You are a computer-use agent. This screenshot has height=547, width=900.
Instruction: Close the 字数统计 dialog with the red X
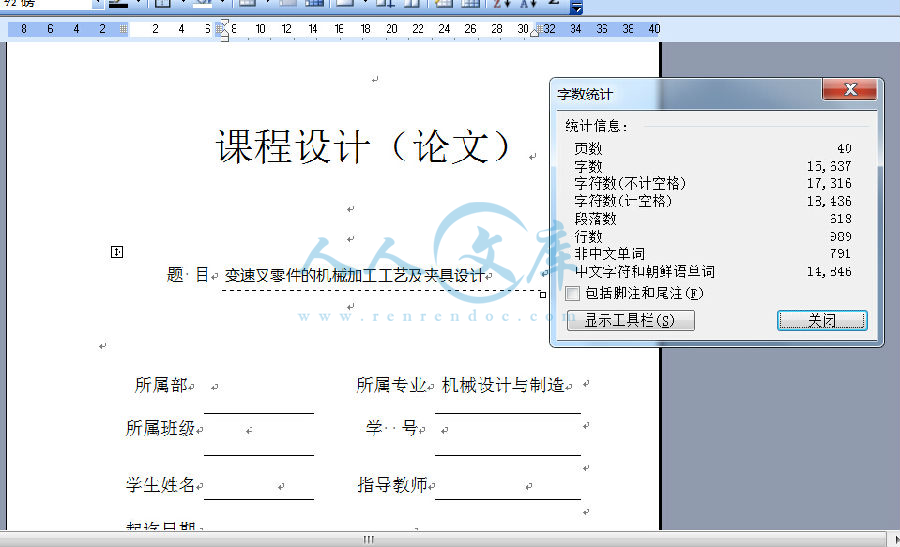tap(849, 90)
